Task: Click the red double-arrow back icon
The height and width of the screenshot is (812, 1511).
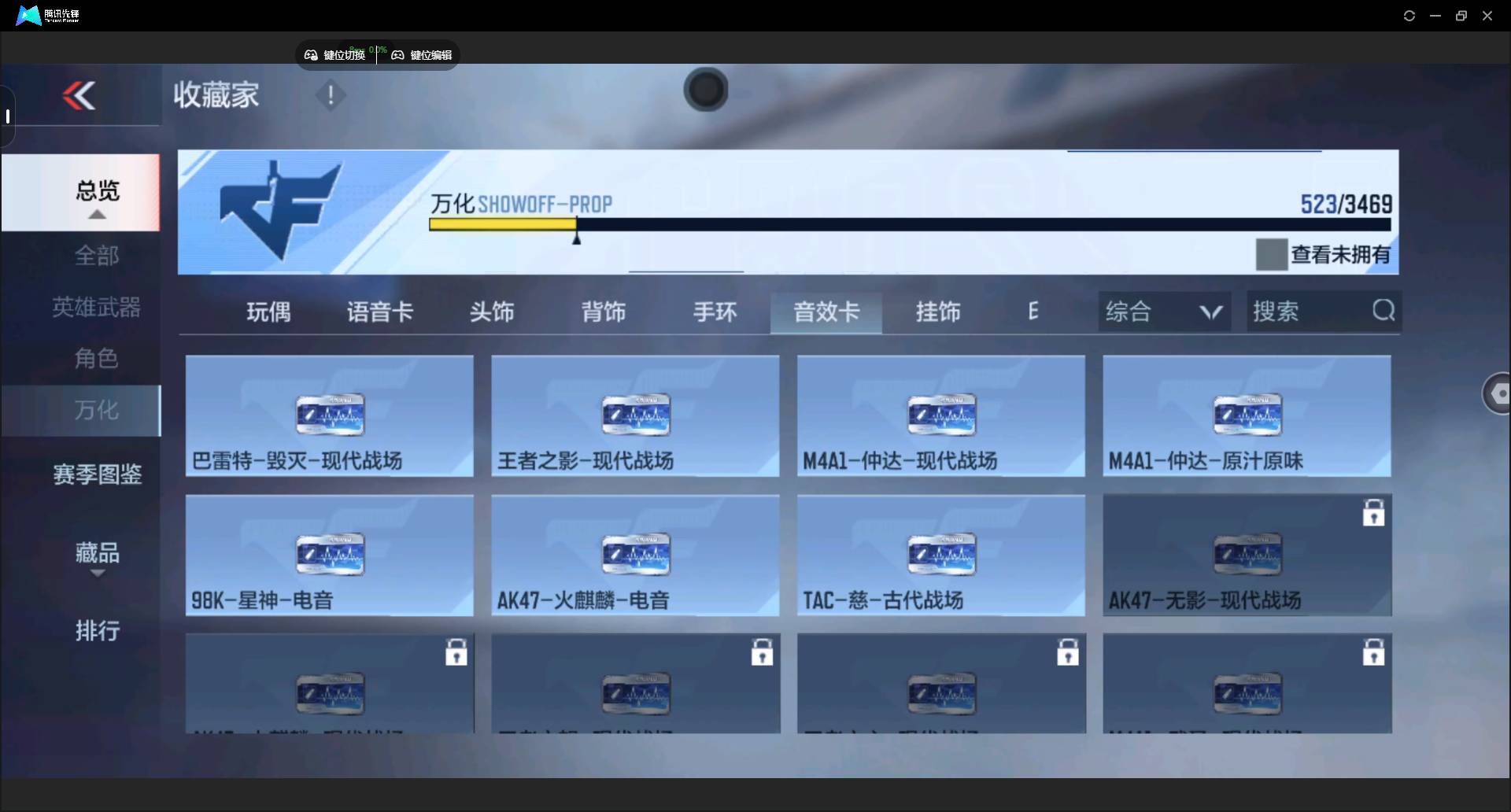Action: pyautogui.click(x=79, y=96)
